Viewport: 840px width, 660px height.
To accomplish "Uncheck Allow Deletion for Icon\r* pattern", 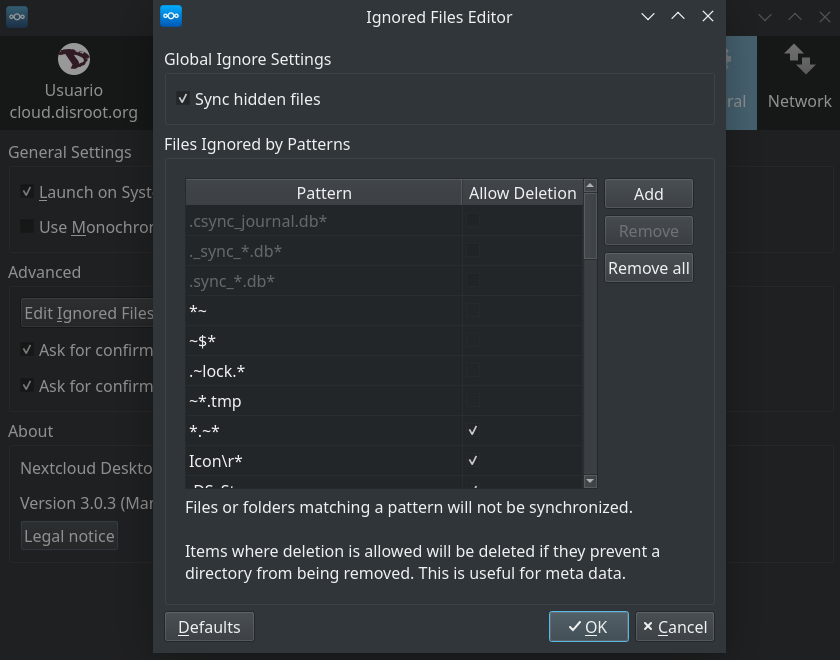I will coord(473,461).
